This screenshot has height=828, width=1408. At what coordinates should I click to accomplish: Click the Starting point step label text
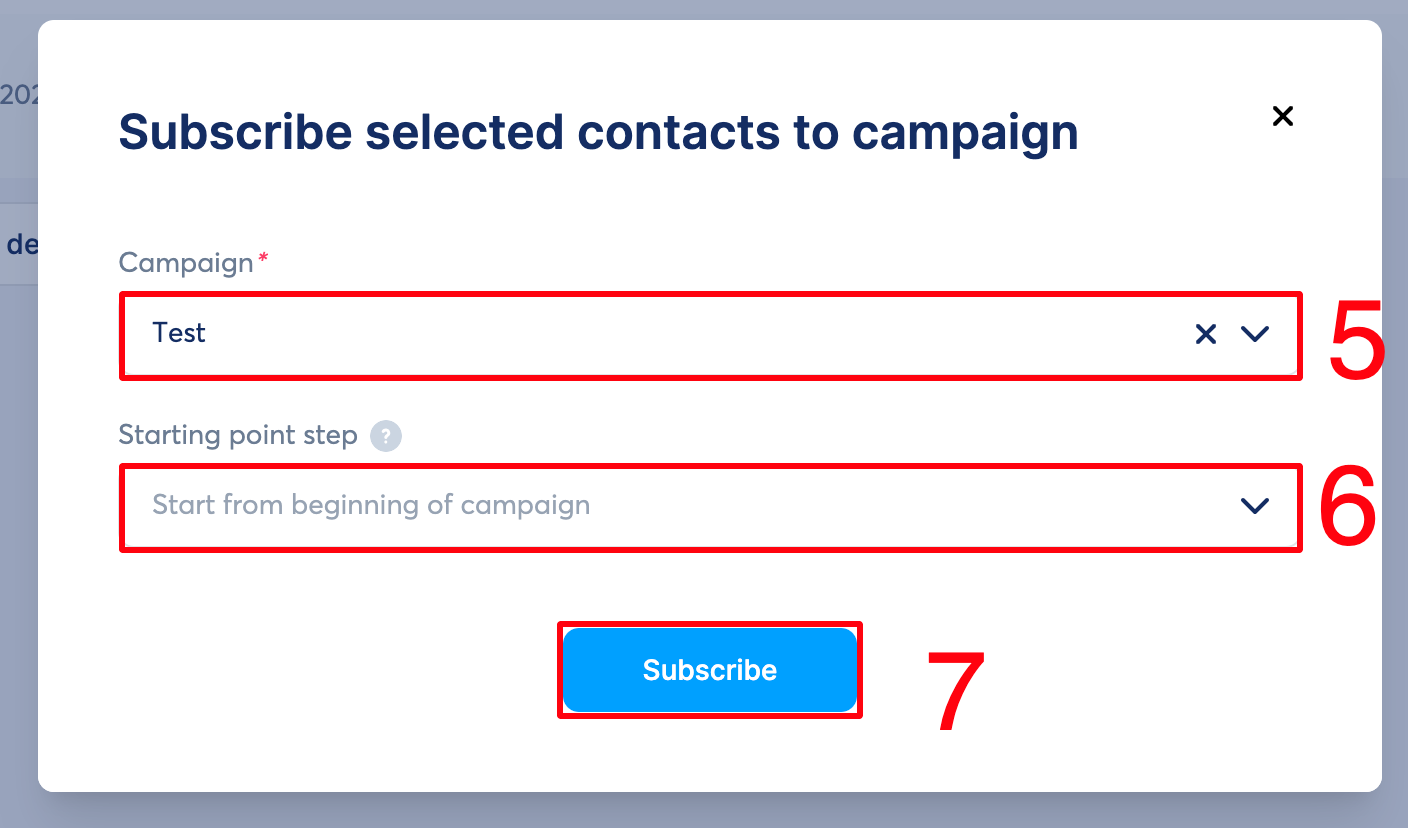[x=238, y=435]
